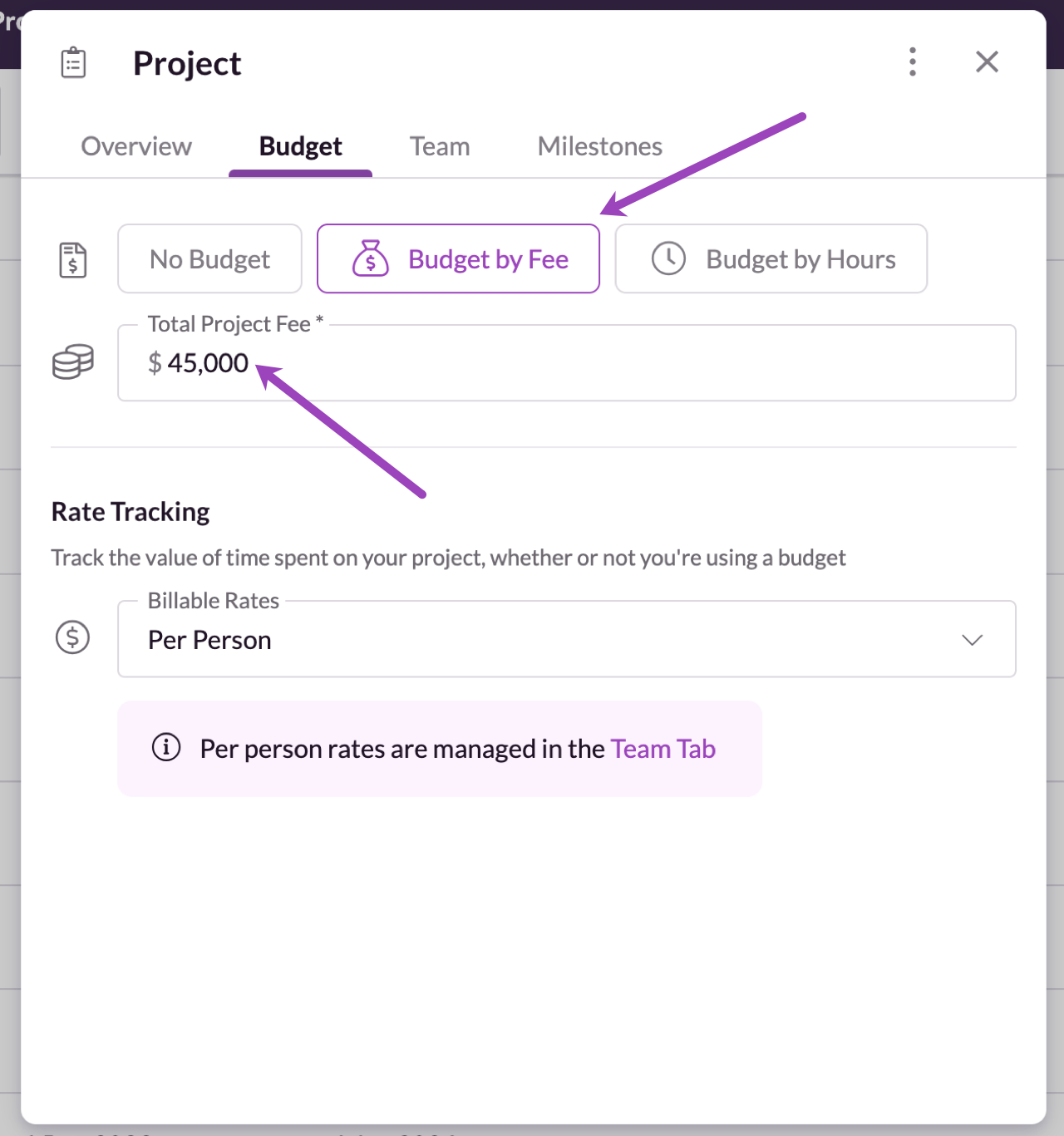1064x1136 pixels.
Task: Click the coin stack icon beside Total Project Fee
Action: 73,362
